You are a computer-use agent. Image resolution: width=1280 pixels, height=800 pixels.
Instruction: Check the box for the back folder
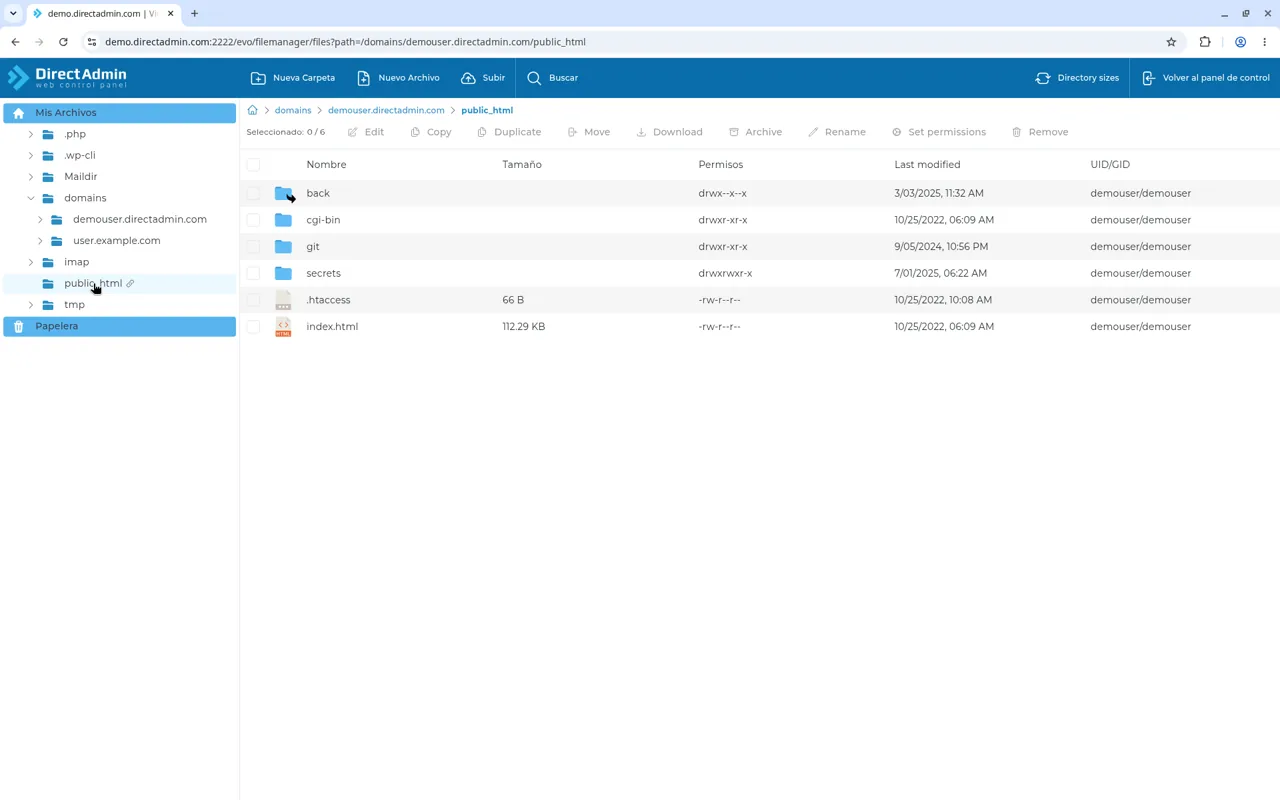(x=253, y=193)
